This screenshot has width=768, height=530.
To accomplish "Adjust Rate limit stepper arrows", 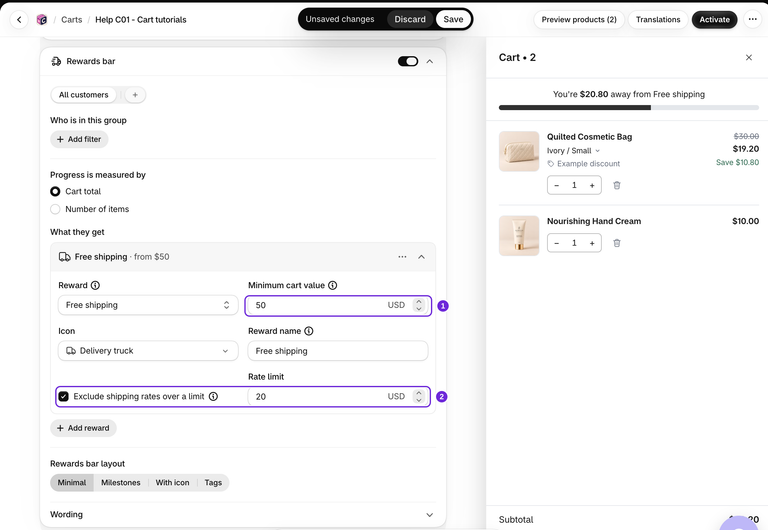I will pyautogui.click(x=418, y=396).
